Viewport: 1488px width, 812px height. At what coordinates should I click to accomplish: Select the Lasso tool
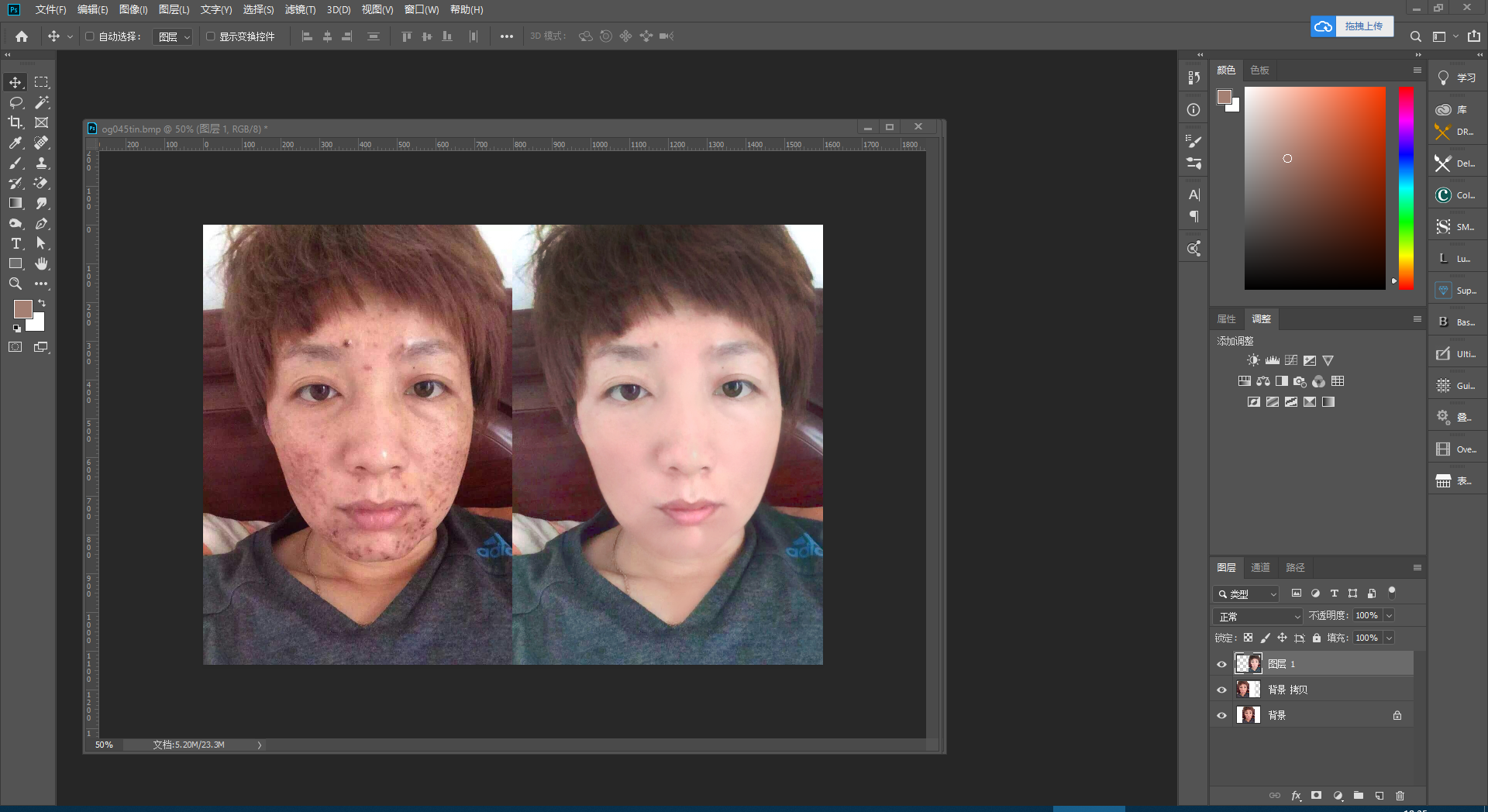point(15,102)
